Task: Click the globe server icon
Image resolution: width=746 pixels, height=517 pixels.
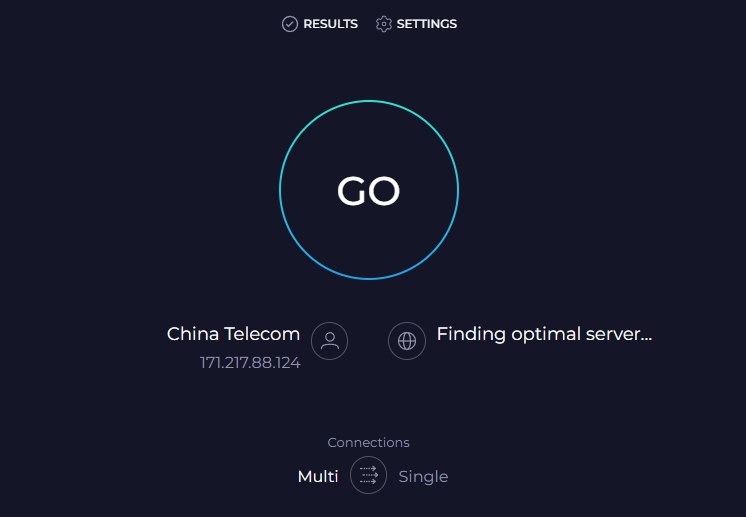Action: click(x=406, y=341)
